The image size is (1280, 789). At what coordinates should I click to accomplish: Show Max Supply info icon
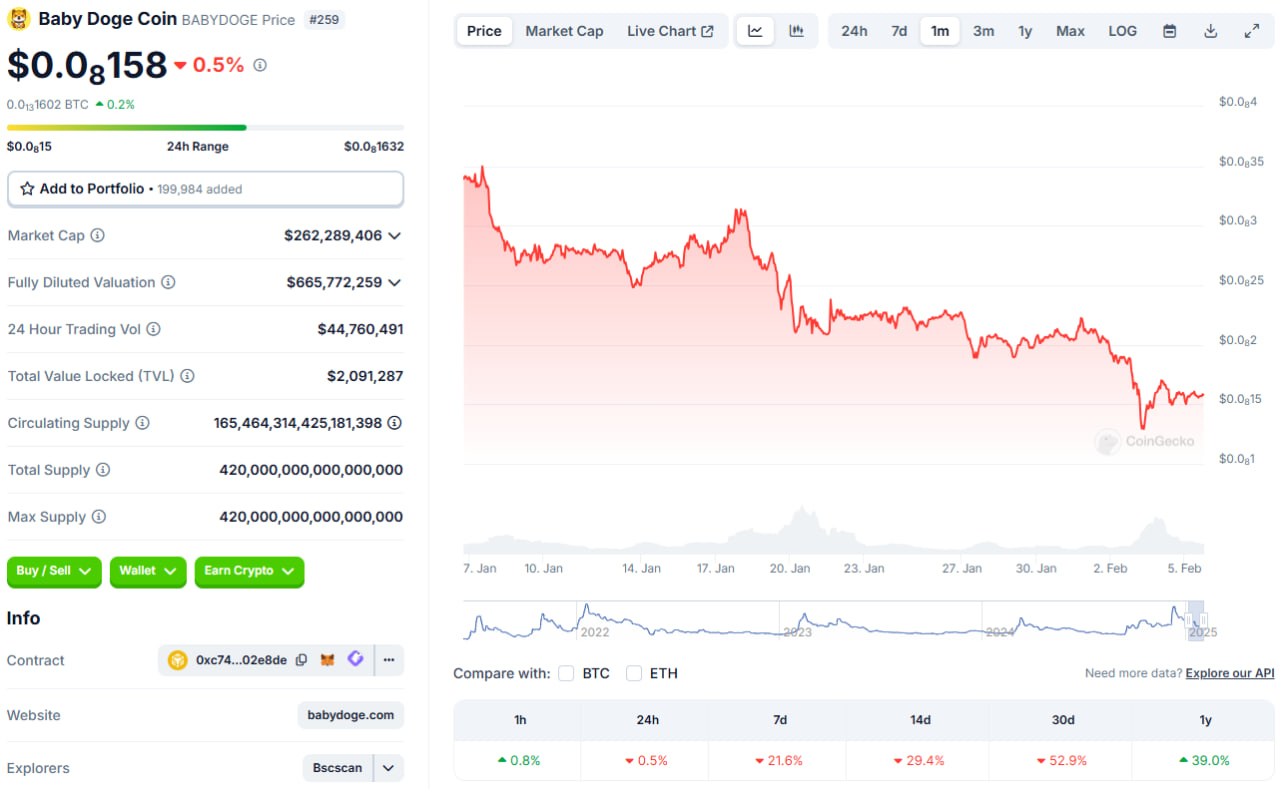click(98, 517)
